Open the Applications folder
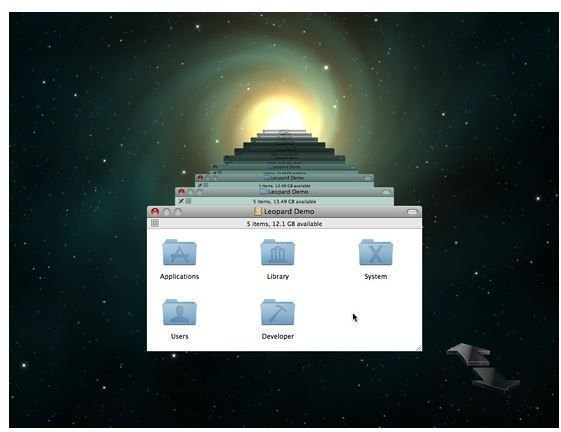The width and height of the screenshot is (561, 432). tap(179, 252)
